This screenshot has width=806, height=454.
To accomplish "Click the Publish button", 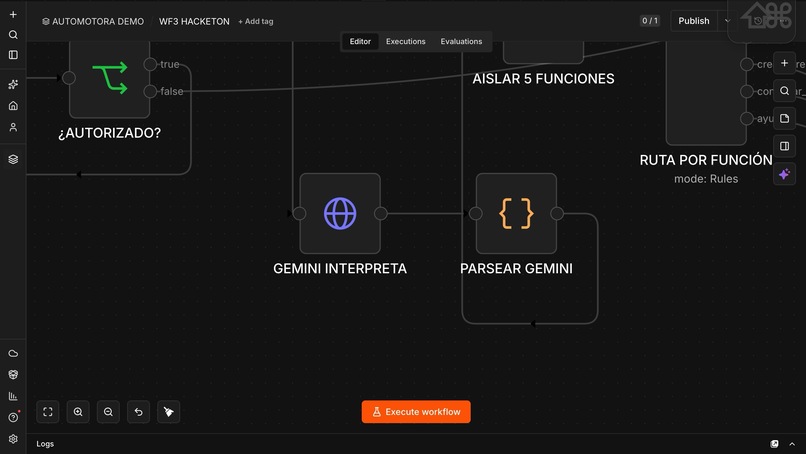I will tap(693, 21).
